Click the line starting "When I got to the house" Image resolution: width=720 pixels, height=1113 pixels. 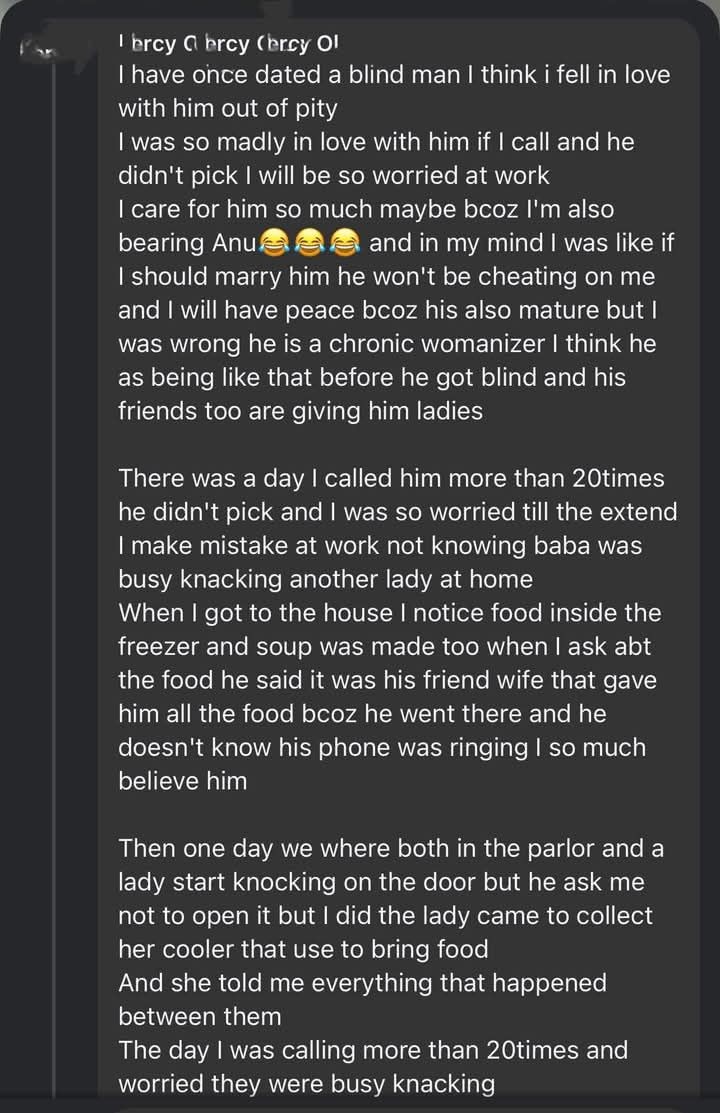click(389, 613)
